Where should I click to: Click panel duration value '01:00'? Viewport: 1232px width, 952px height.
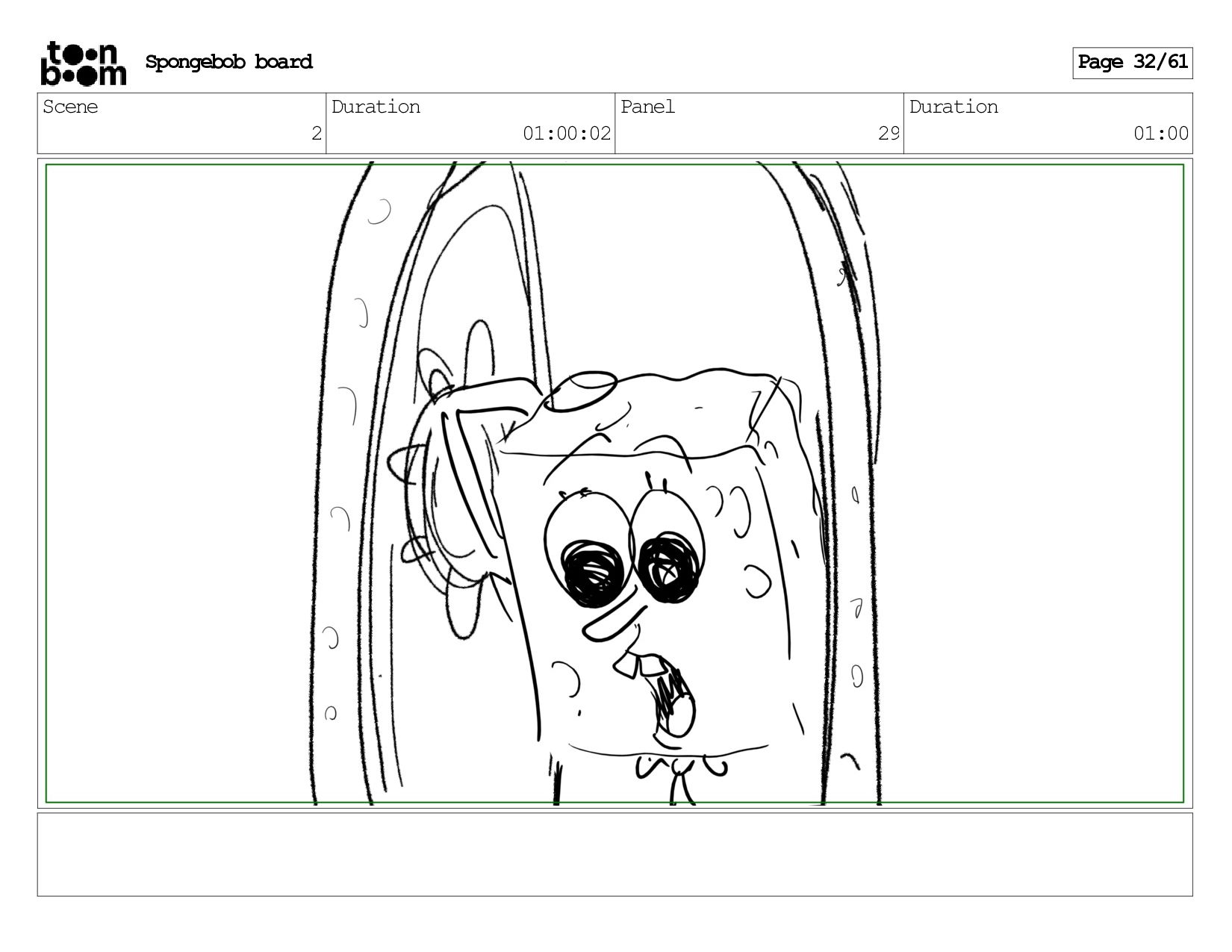click(x=1160, y=134)
